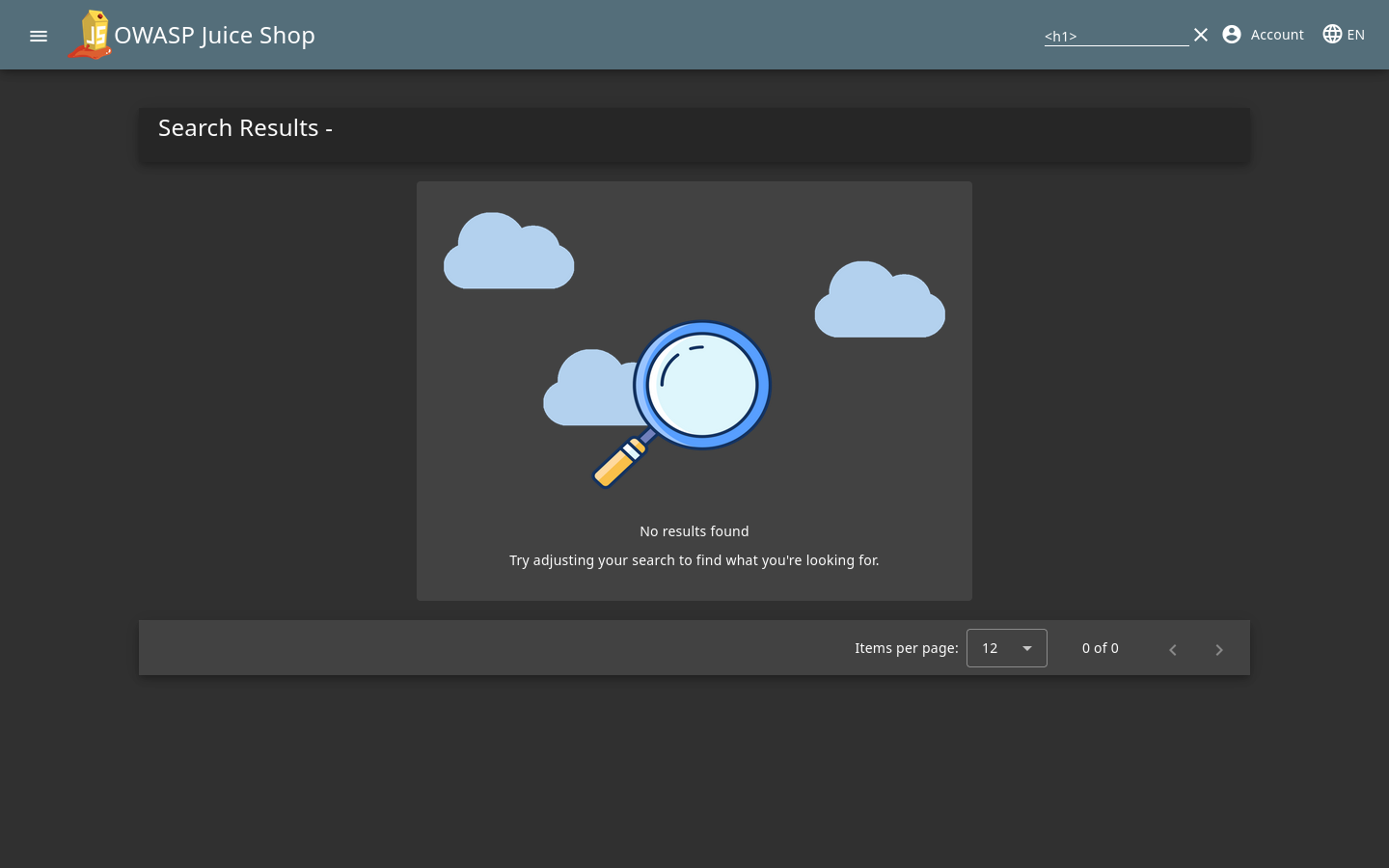1389x868 pixels.
Task: Open the Account menu label
Action: coord(1276,35)
